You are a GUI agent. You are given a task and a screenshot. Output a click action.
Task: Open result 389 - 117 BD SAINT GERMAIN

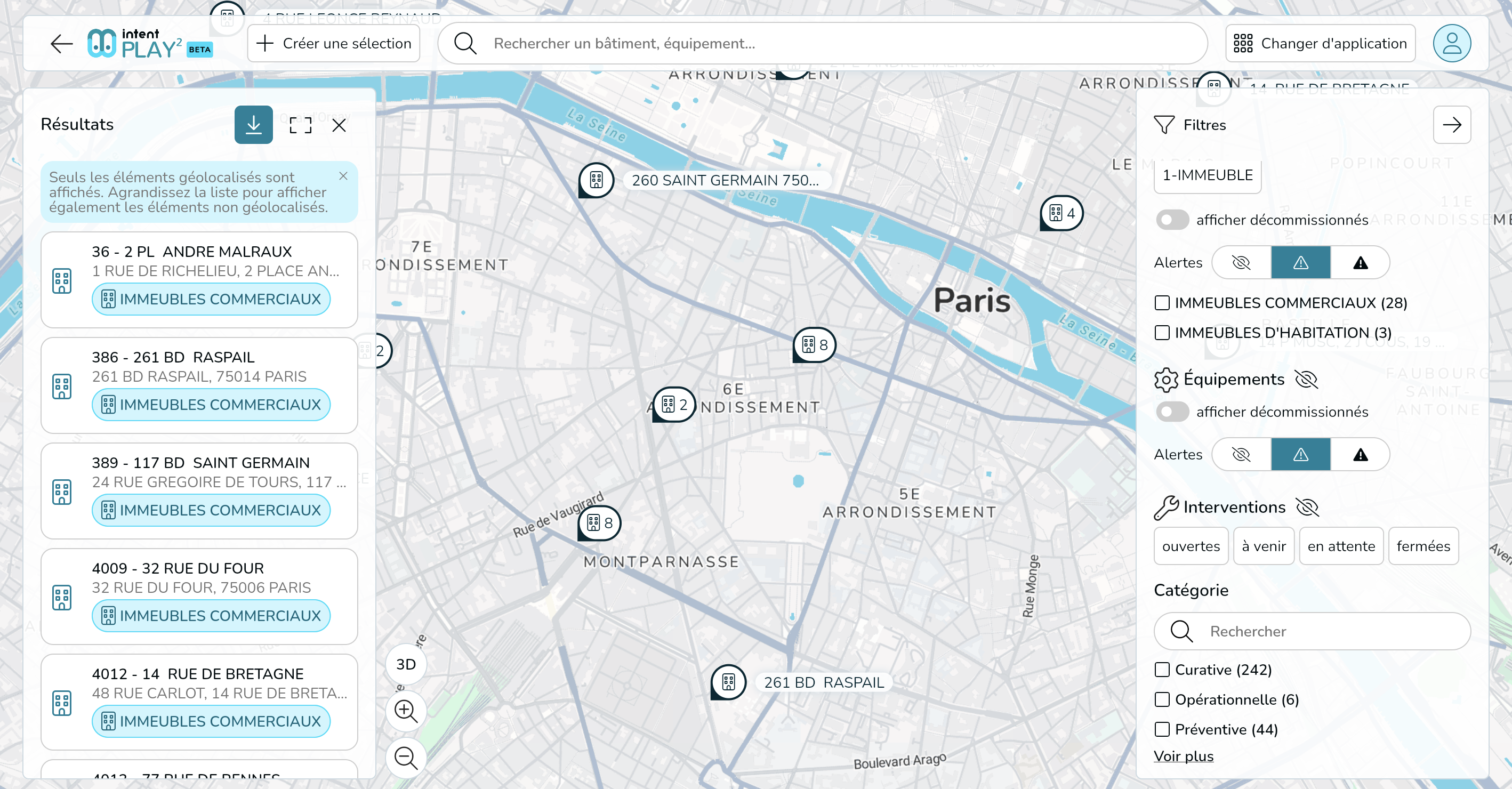pyautogui.click(x=199, y=491)
